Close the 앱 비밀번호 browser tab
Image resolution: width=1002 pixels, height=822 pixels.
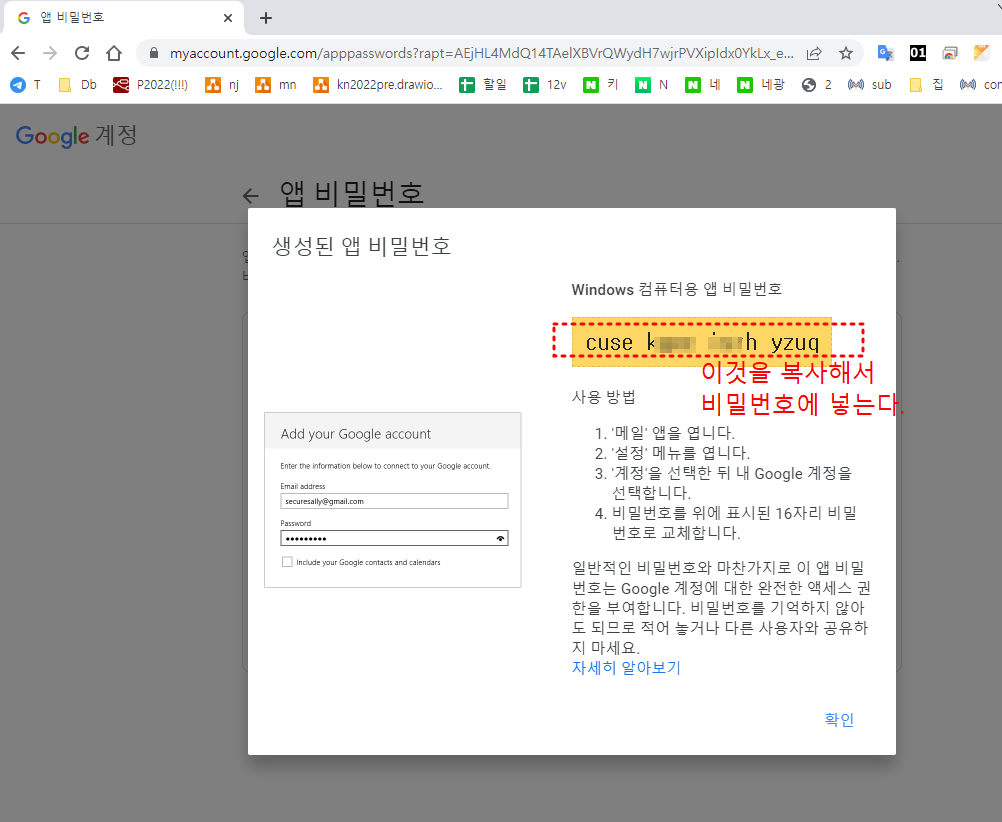(227, 18)
